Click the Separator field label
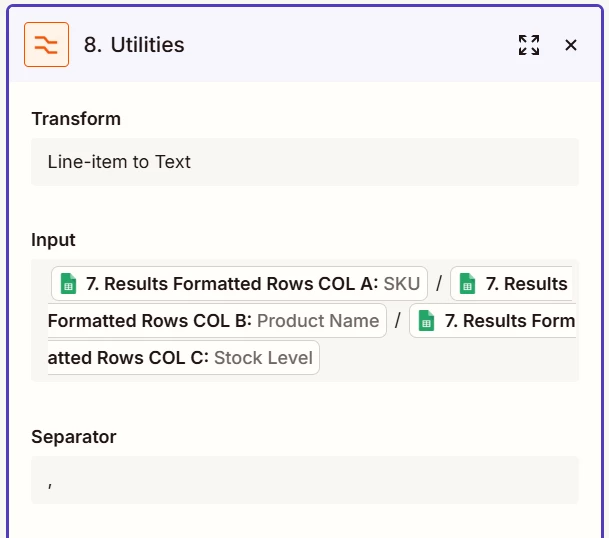This screenshot has height=538, width=609. 73,437
